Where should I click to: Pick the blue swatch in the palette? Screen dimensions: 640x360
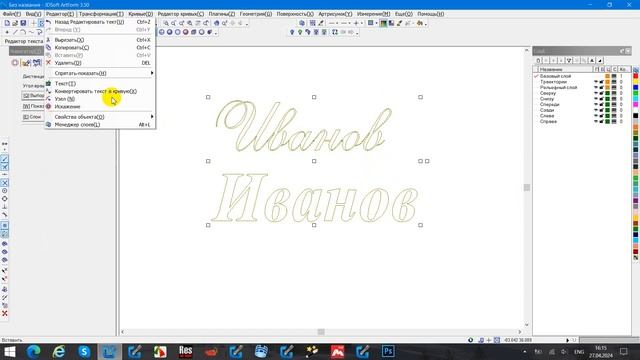click(x=636, y=87)
